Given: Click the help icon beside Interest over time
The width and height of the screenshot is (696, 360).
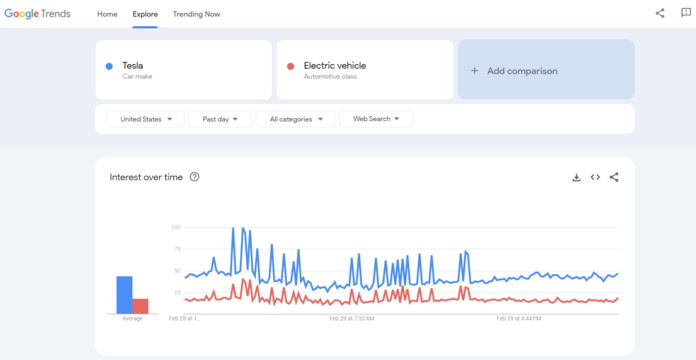Looking at the screenshot, I should point(194,177).
